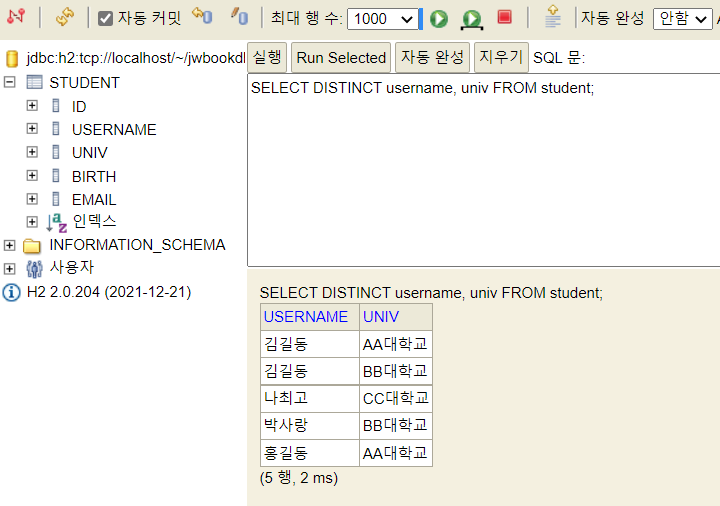The image size is (720, 506).
Task: Click the INFORMATION_SCHEMA folder icon
Action: (32, 246)
